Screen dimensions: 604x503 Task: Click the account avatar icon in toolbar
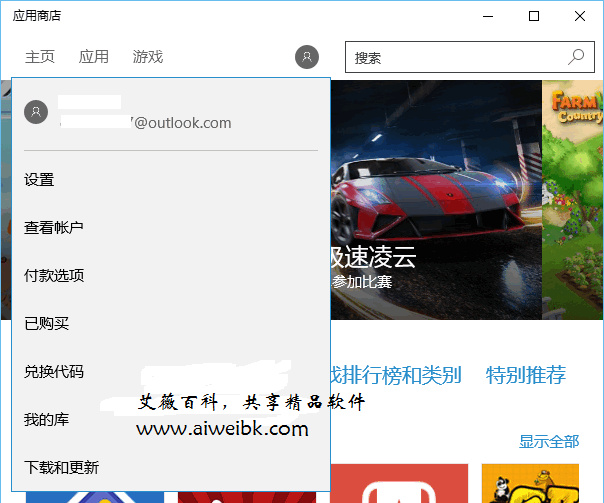307,57
